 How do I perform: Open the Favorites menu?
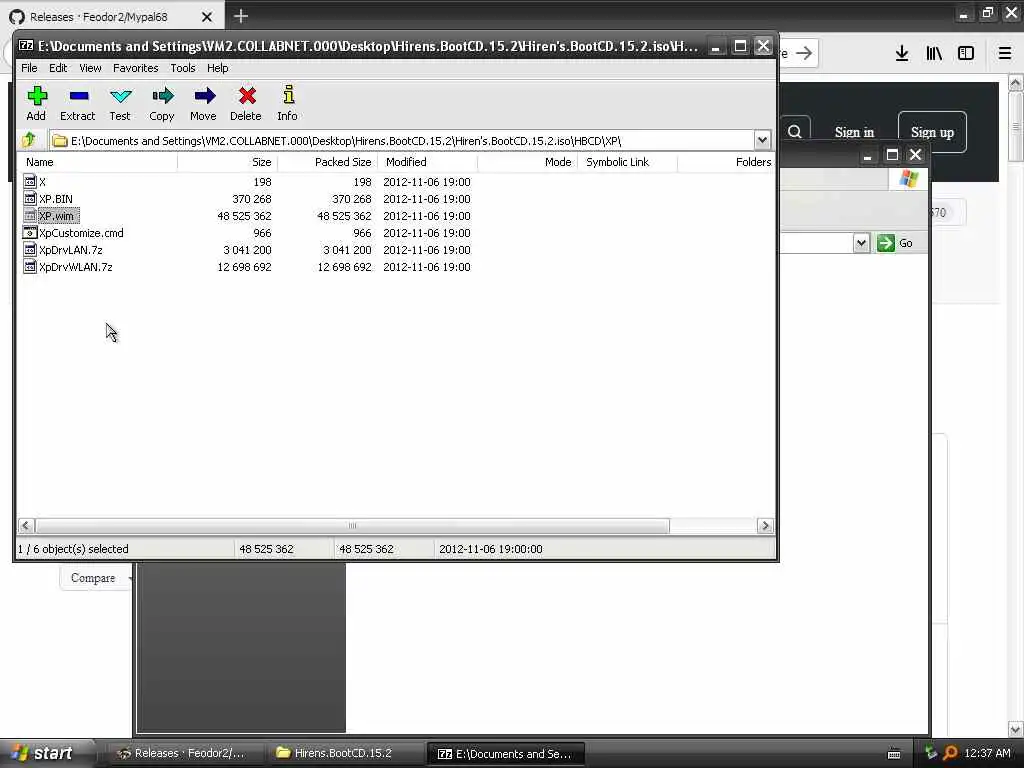coord(135,68)
